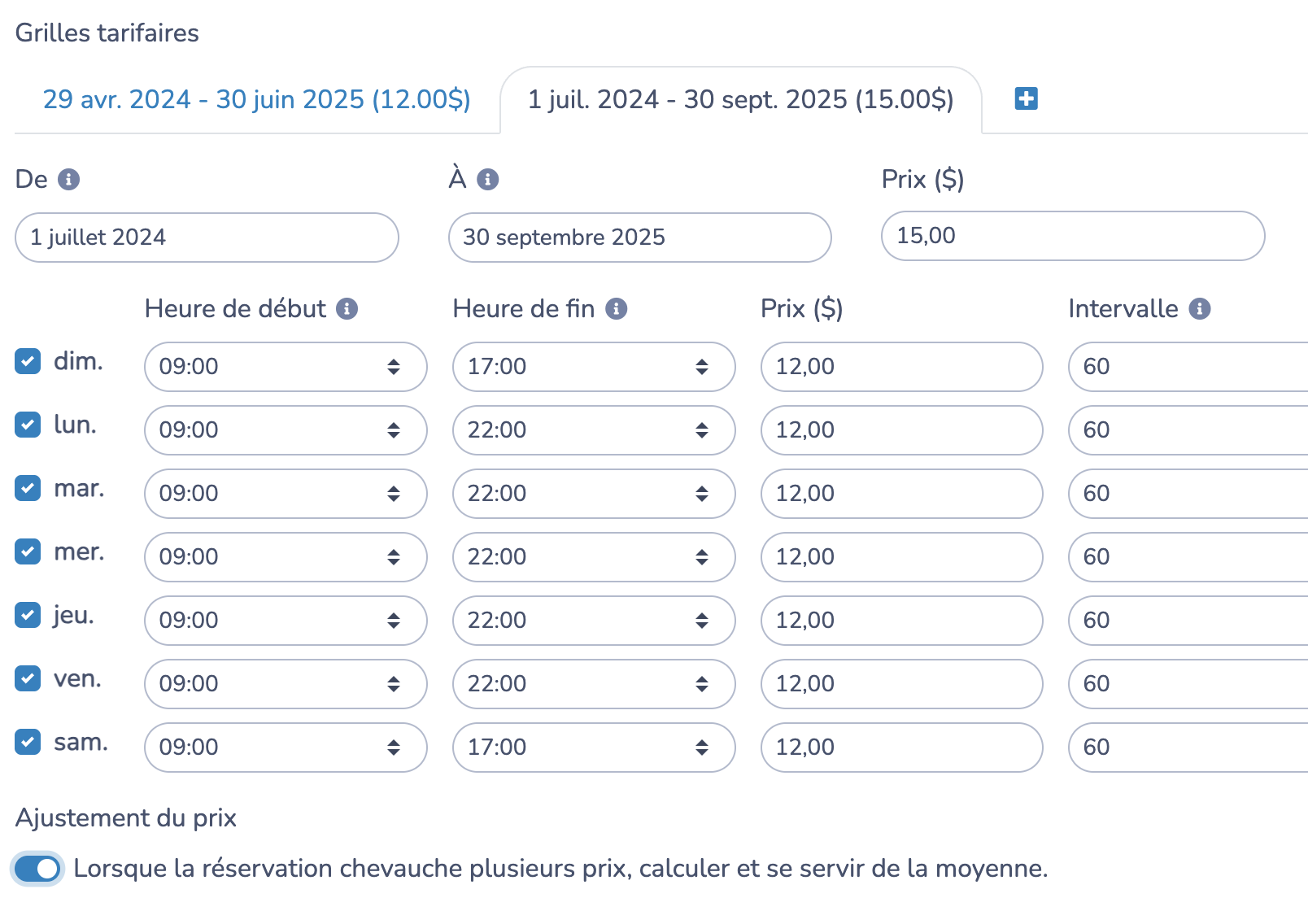
Task: Open ven. start time dropdown
Action: [286, 684]
